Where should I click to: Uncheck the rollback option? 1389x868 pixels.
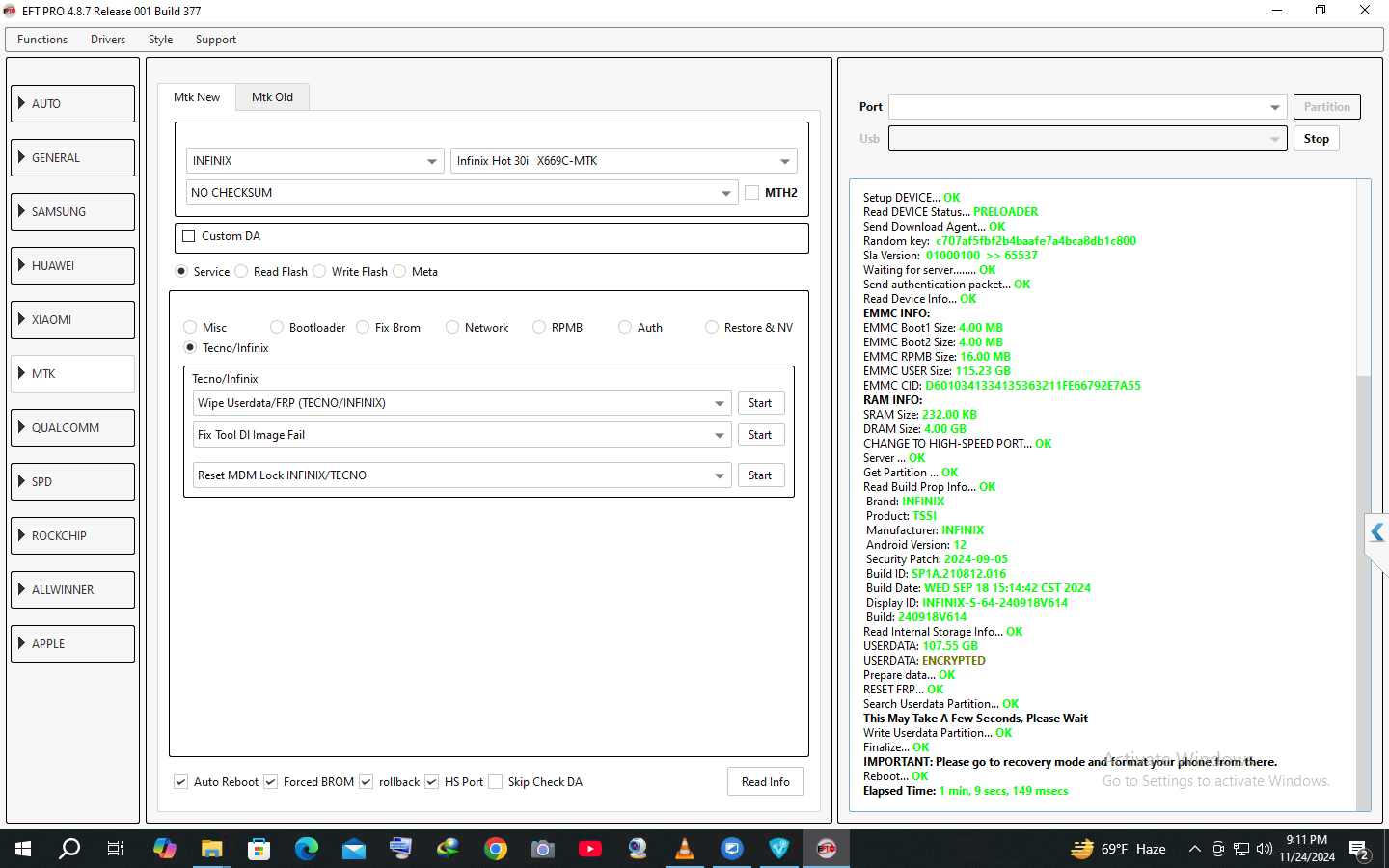(x=367, y=782)
